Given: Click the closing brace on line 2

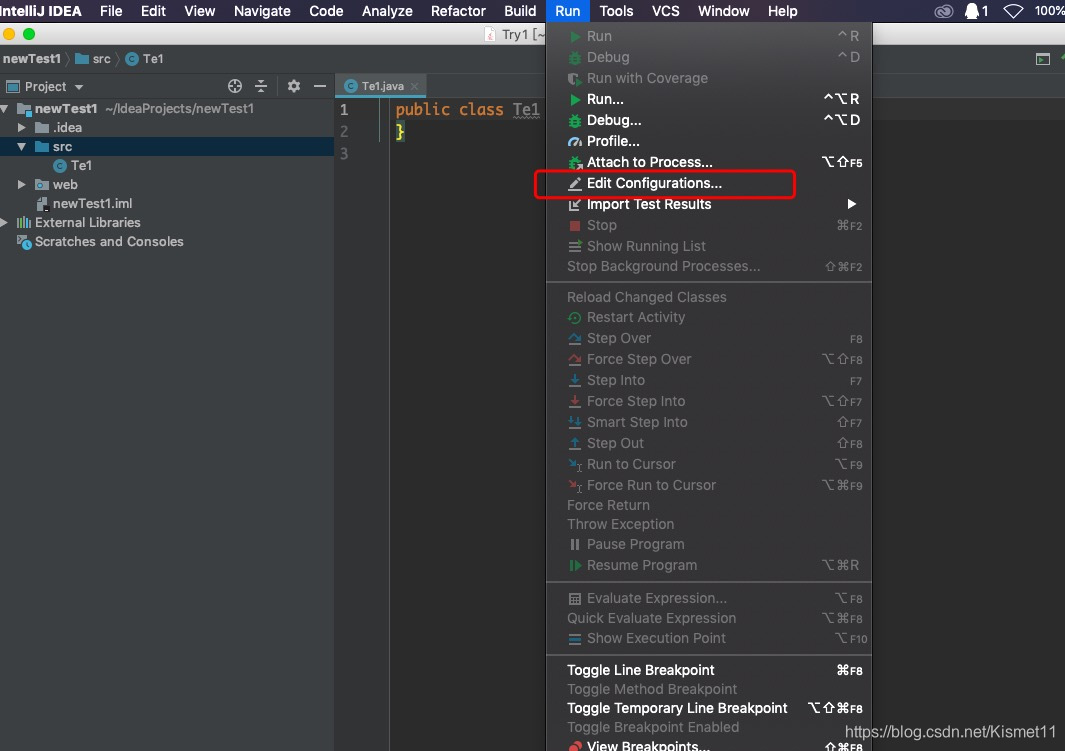Looking at the screenshot, I should [400, 132].
